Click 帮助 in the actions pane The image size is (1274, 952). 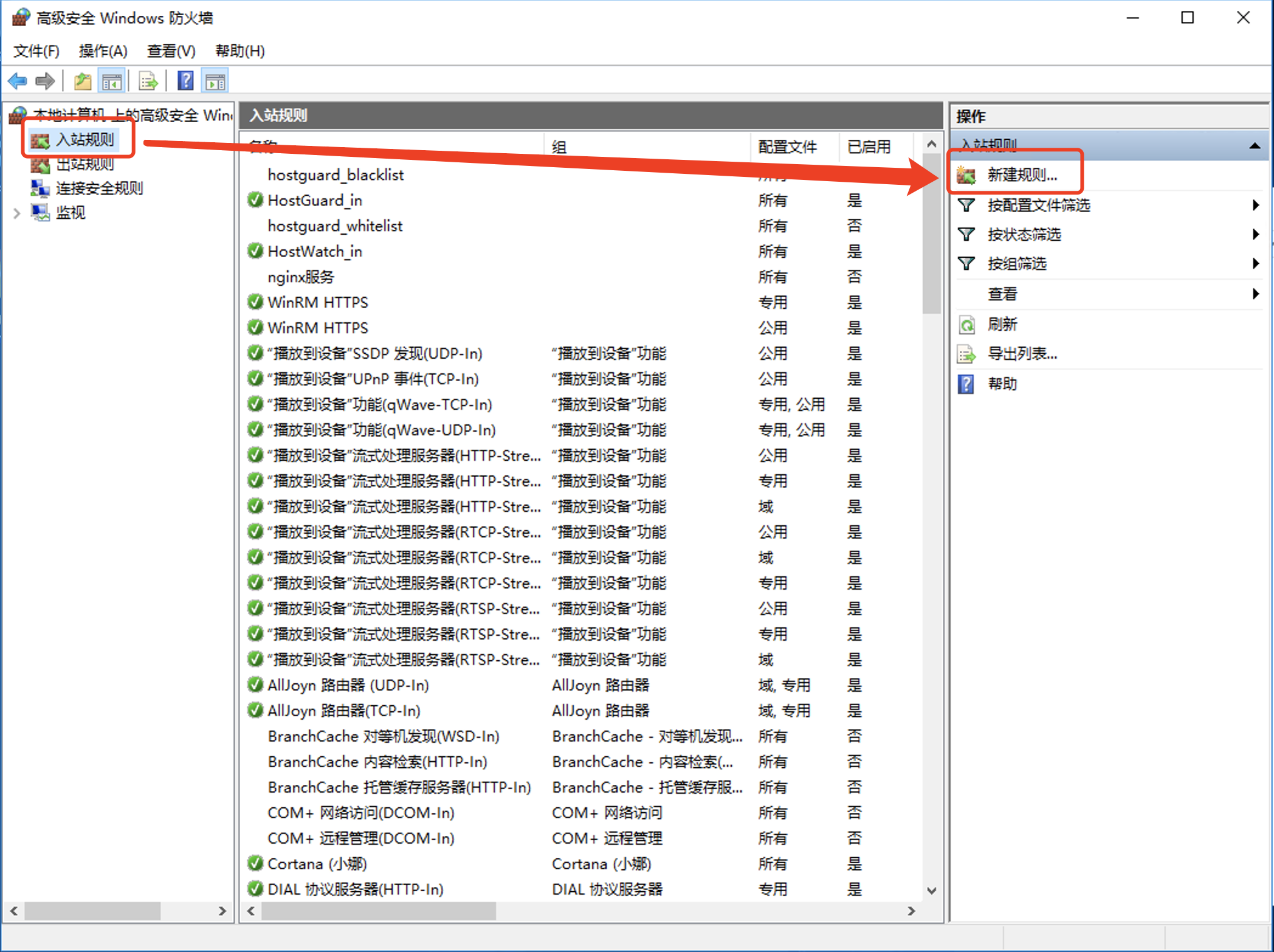pos(1002,384)
